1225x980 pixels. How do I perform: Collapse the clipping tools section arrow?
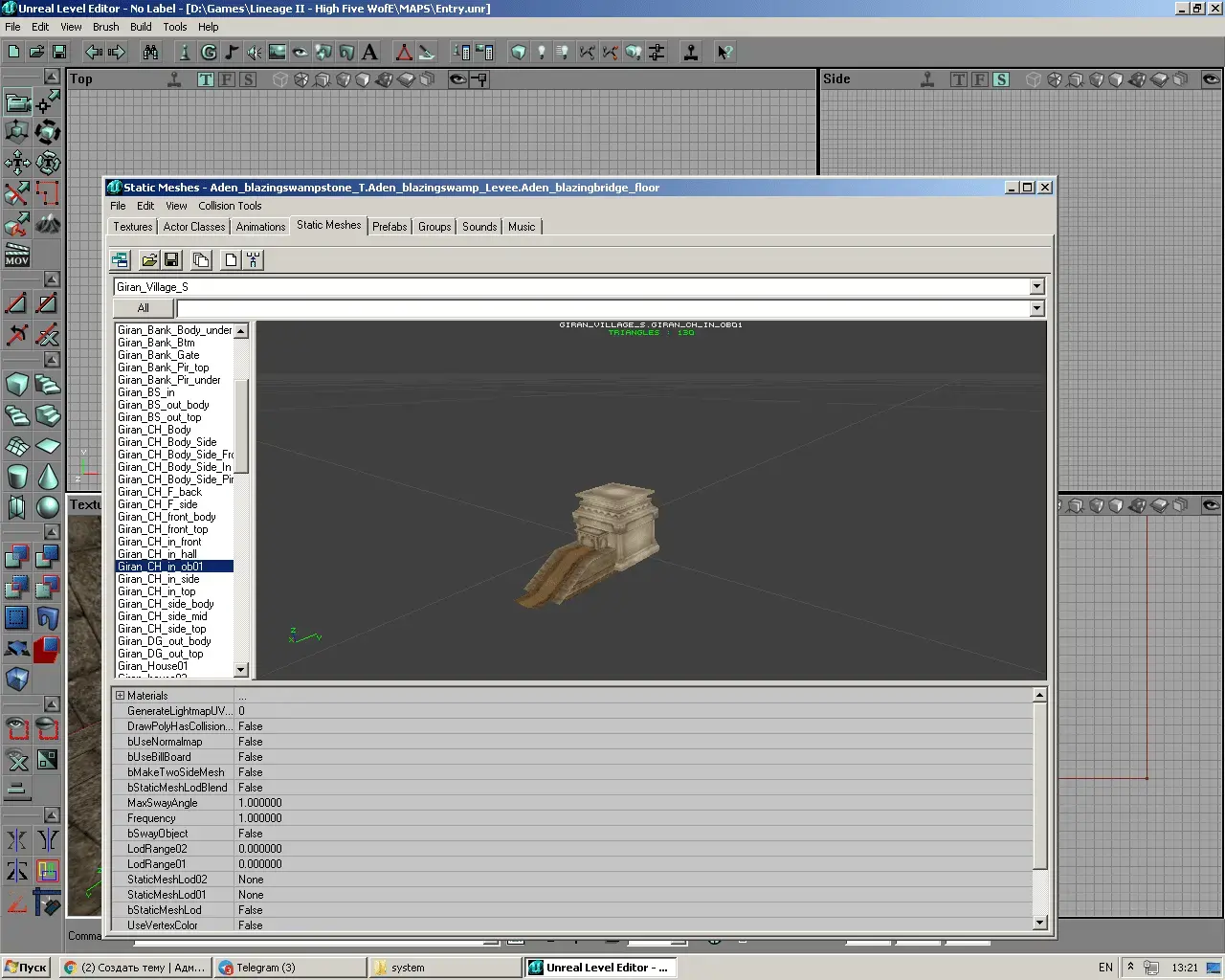52,279
